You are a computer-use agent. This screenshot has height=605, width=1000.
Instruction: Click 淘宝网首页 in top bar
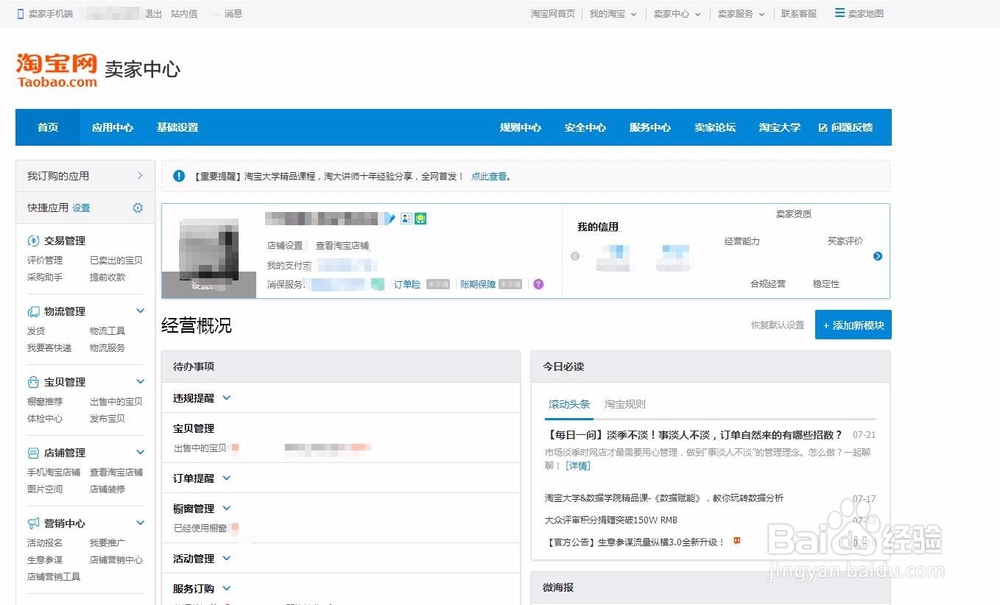553,13
